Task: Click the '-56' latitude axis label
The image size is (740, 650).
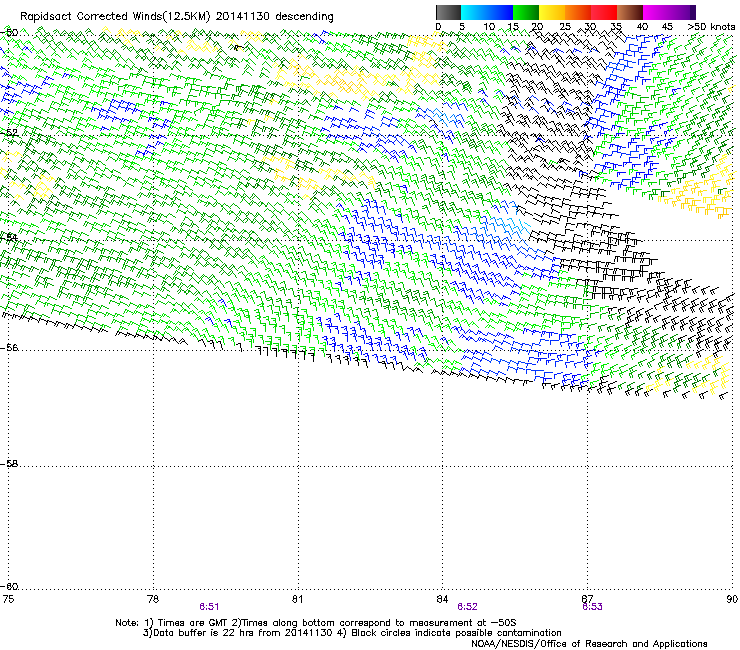Action: click(x=9, y=348)
